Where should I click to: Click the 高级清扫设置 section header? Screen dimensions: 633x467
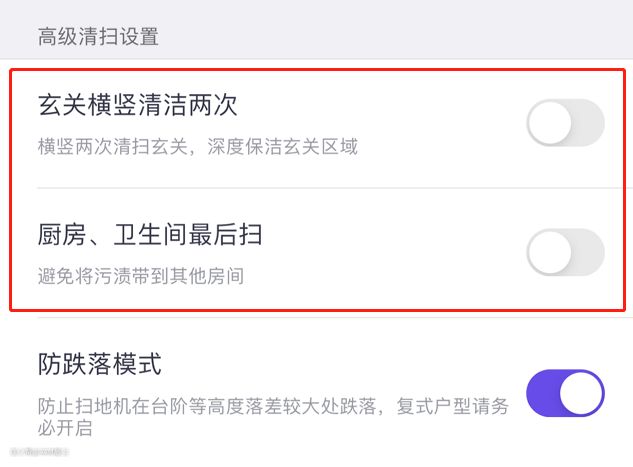[98, 38]
